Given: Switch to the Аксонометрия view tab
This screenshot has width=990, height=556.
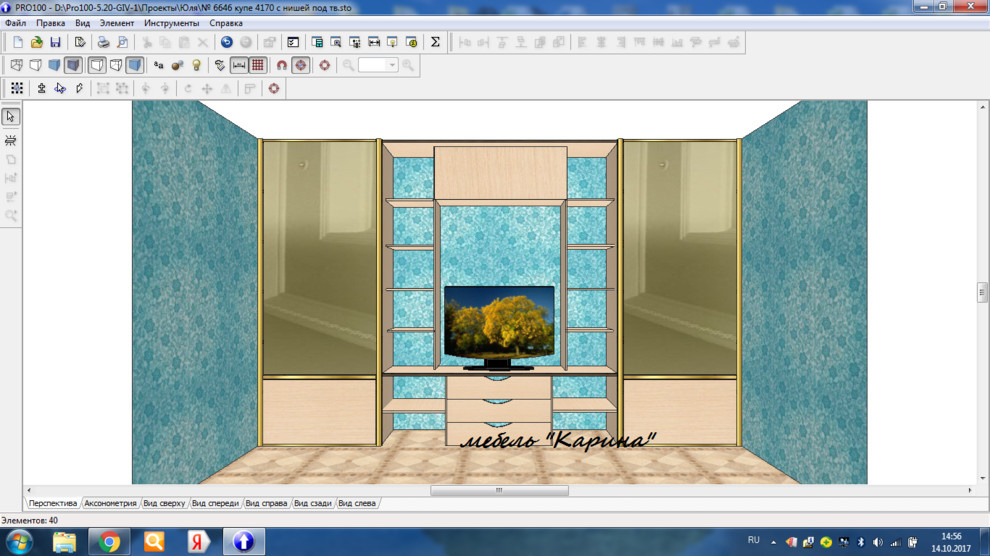Looking at the screenshot, I should [x=110, y=503].
